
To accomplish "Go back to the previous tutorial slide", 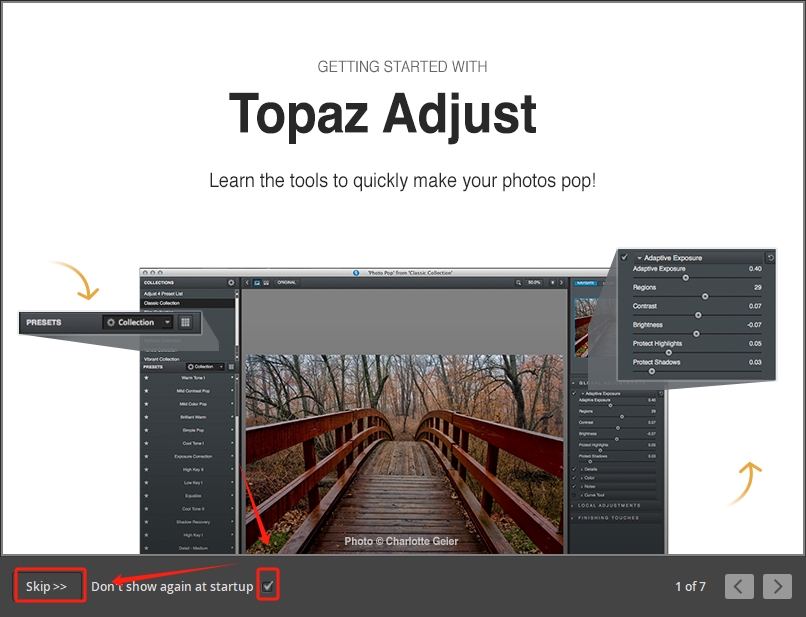I will [x=739, y=586].
